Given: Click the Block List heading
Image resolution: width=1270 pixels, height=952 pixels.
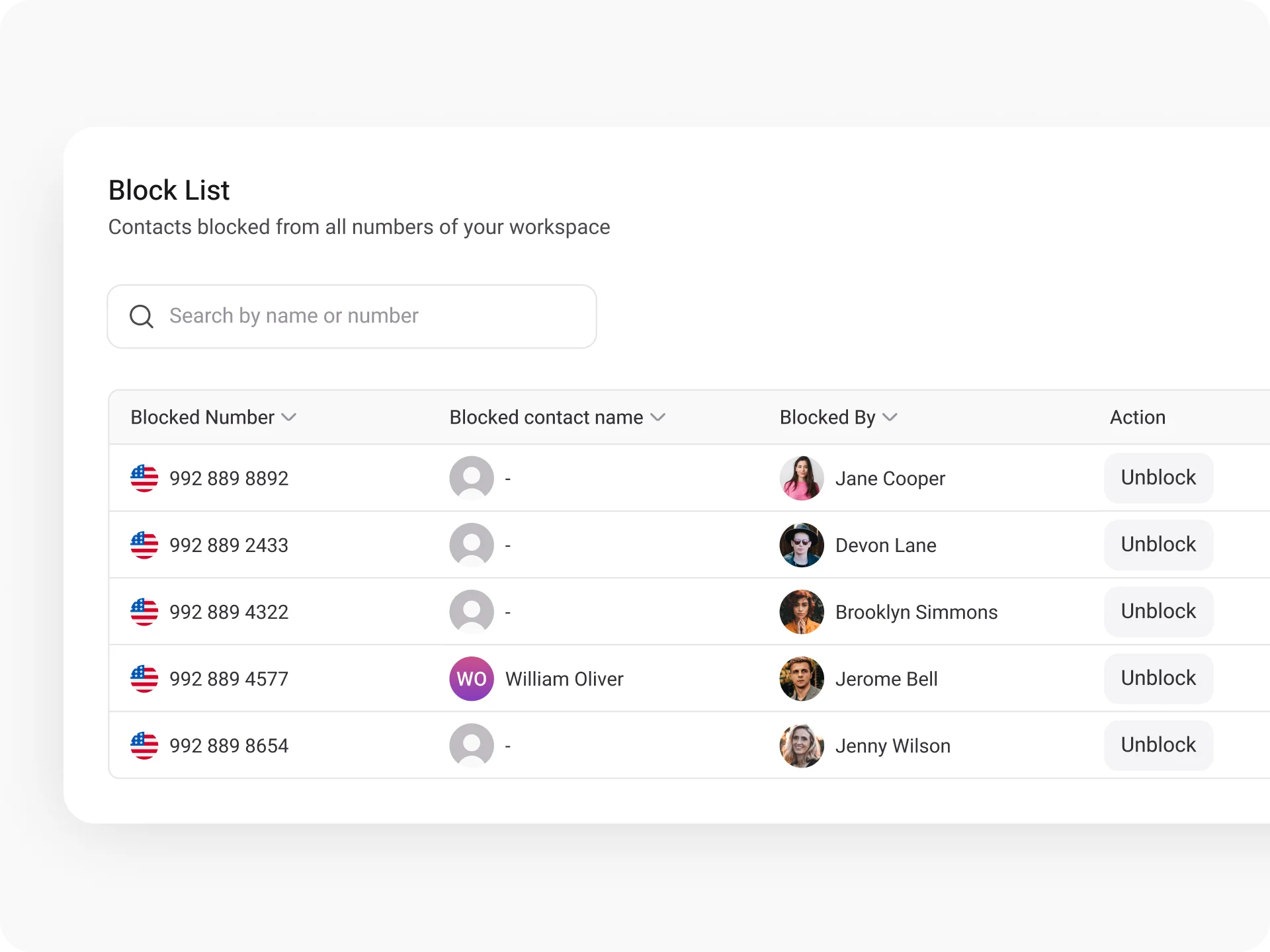Looking at the screenshot, I should tap(169, 190).
